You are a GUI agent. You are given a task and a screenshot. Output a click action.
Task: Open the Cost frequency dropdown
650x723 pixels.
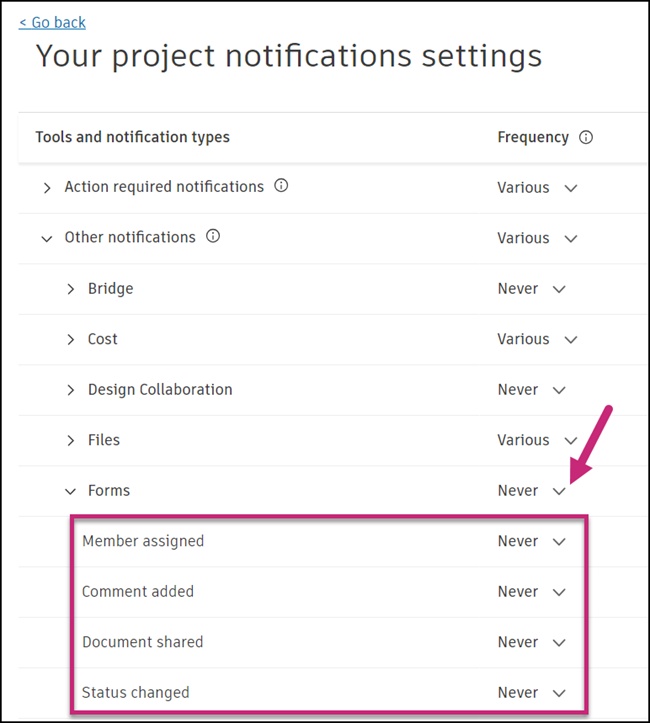(537, 340)
